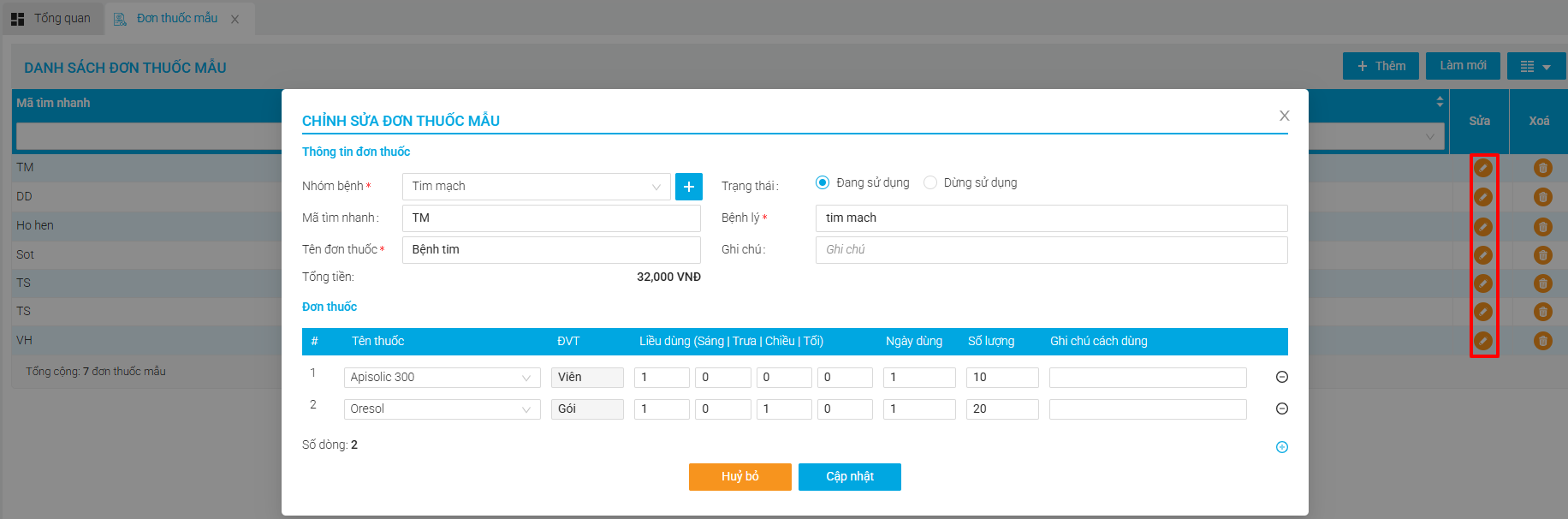Remove the Apisolic 300 medicine row
The height and width of the screenshot is (519, 1568).
point(1282,377)
